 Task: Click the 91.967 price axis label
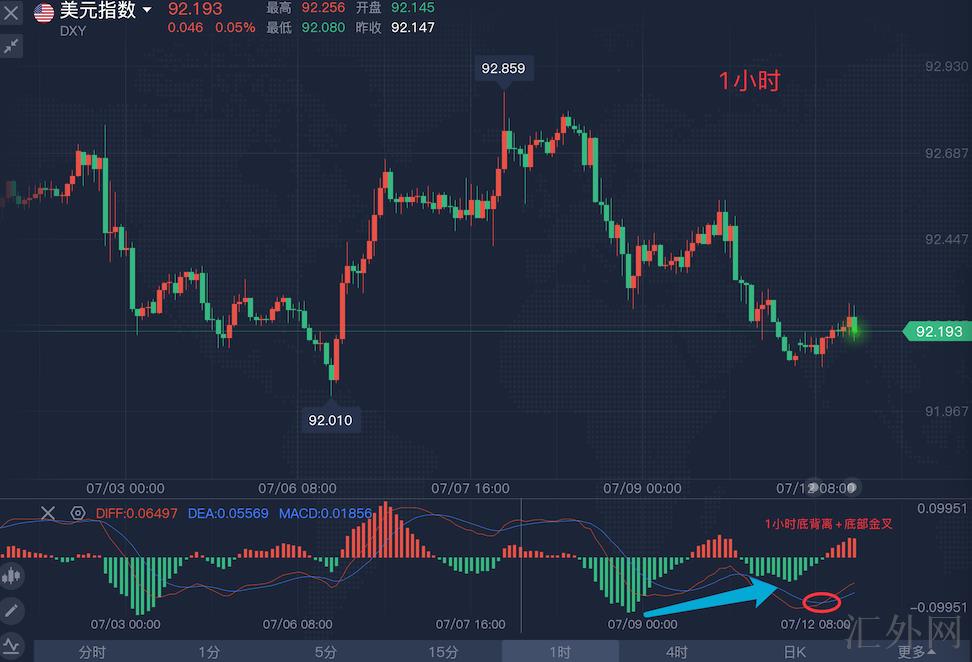click(x=946, y=411)
